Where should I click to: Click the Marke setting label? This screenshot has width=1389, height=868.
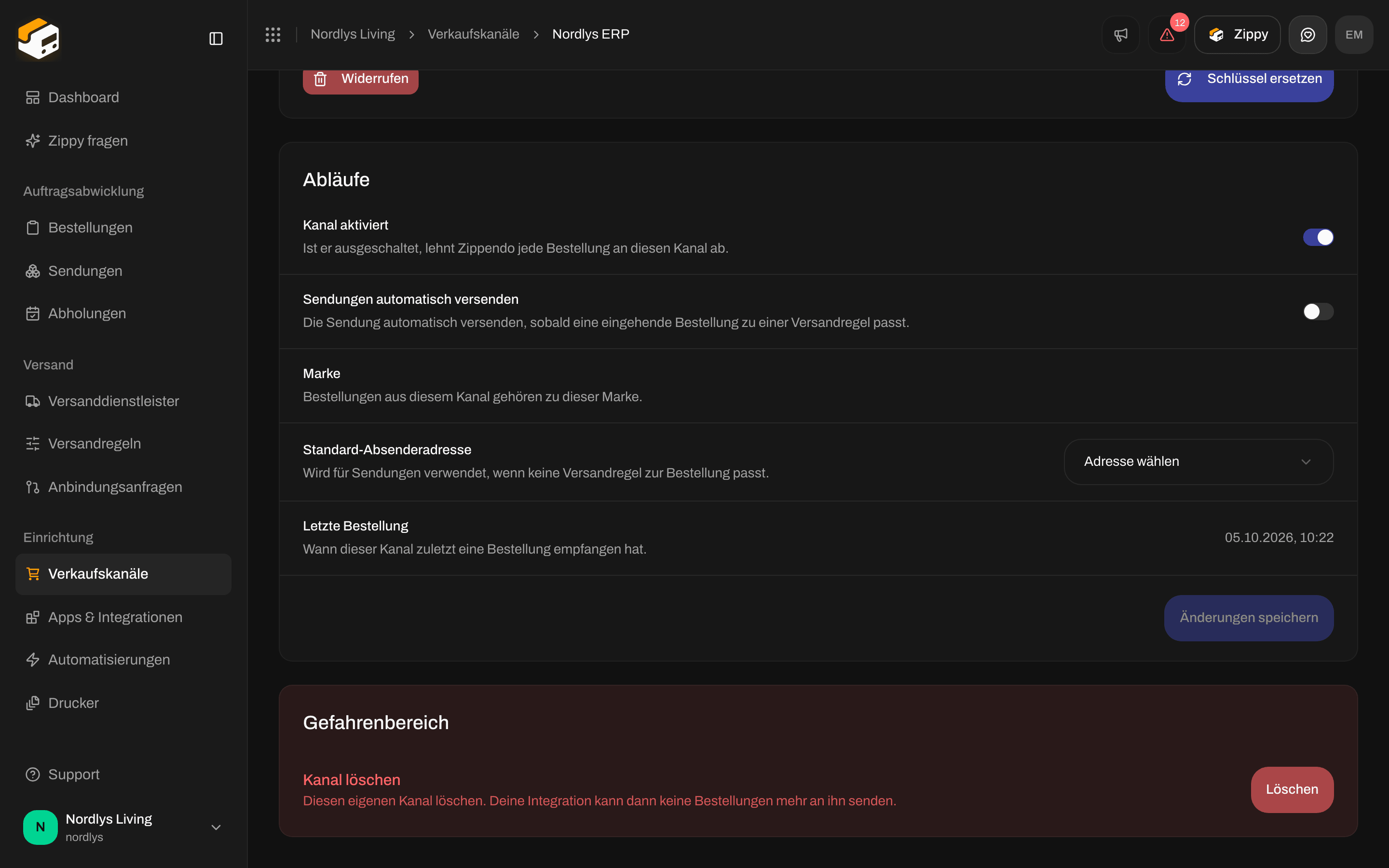(321, 374)
